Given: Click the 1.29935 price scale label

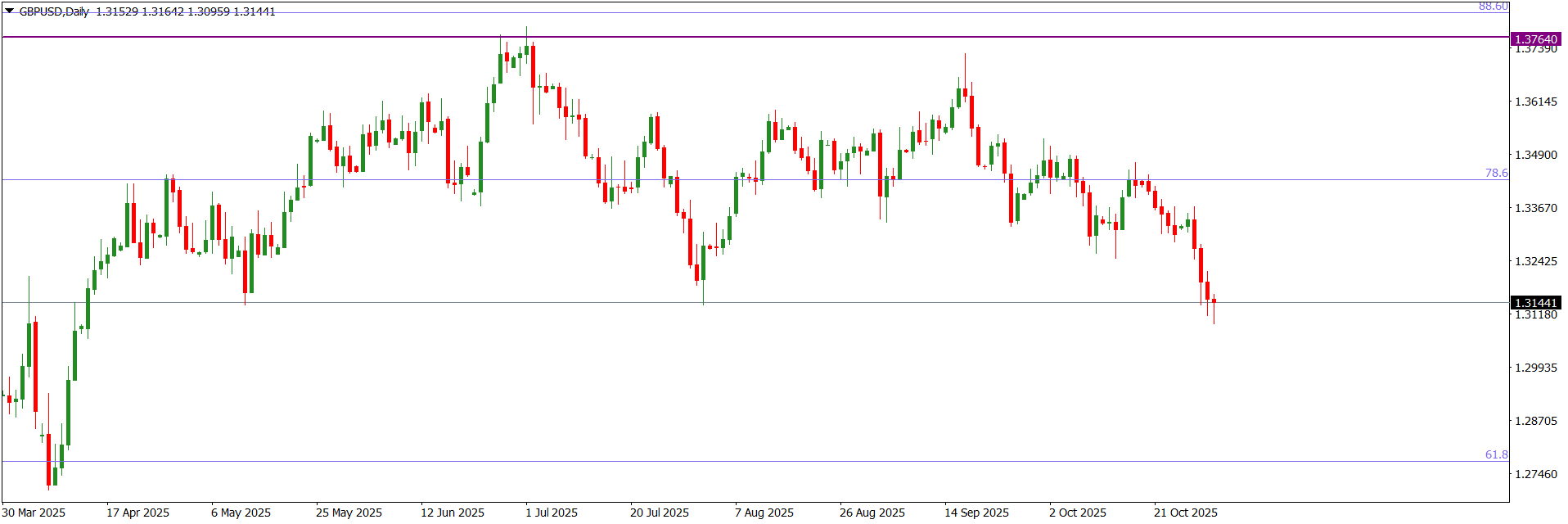Looking at the screenshot, I should (x=1536, y=368).
